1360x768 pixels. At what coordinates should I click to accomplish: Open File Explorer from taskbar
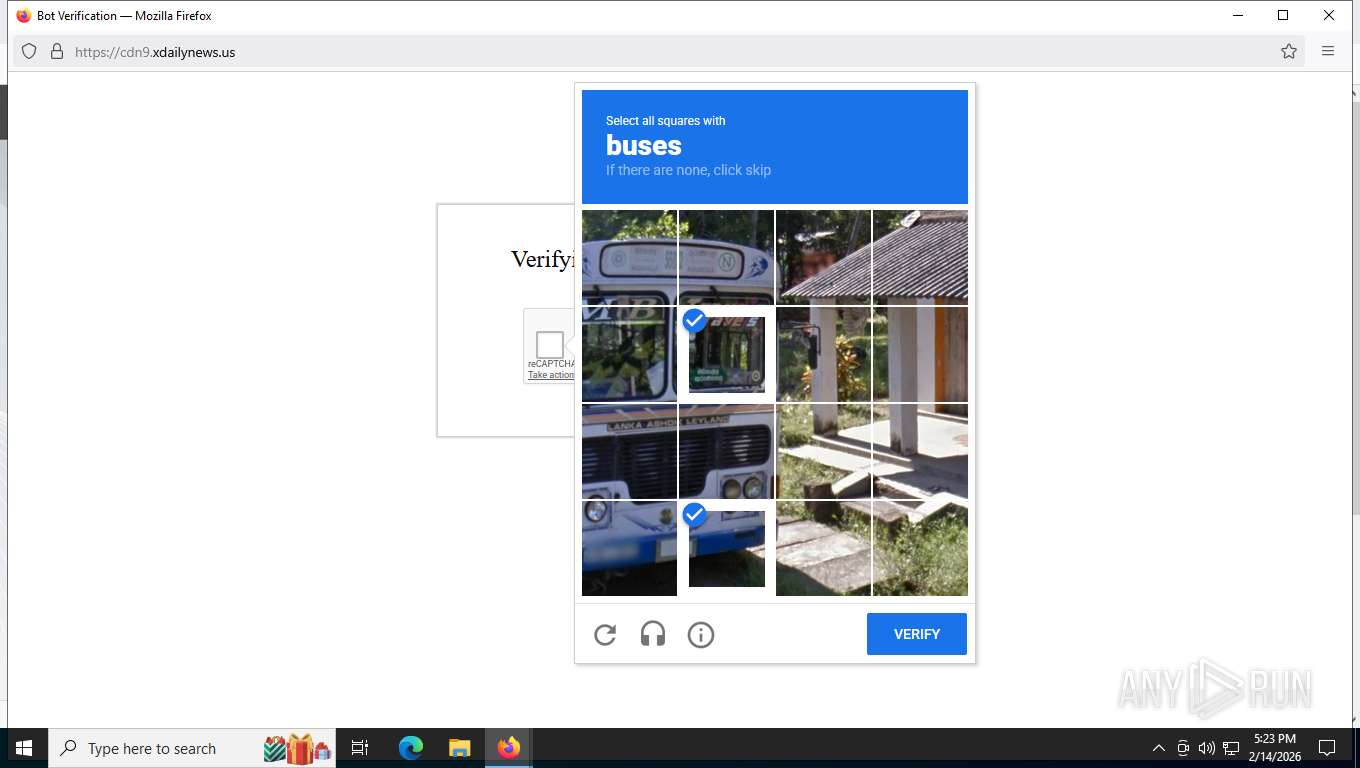point(459,748)
